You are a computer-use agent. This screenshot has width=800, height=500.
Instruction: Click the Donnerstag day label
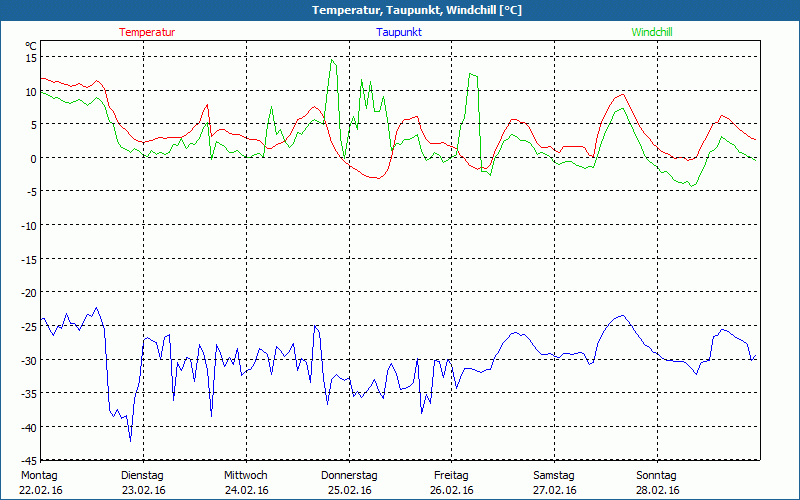point(349,476)
